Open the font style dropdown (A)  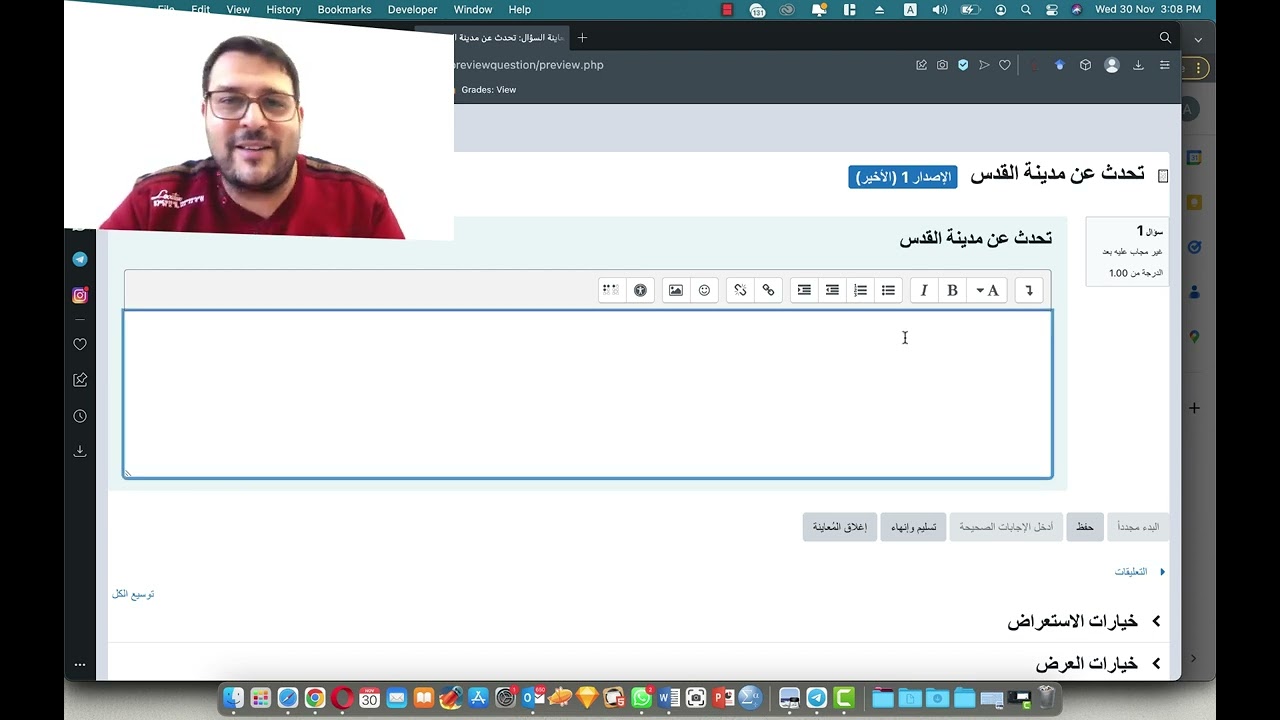pos(987,290)
